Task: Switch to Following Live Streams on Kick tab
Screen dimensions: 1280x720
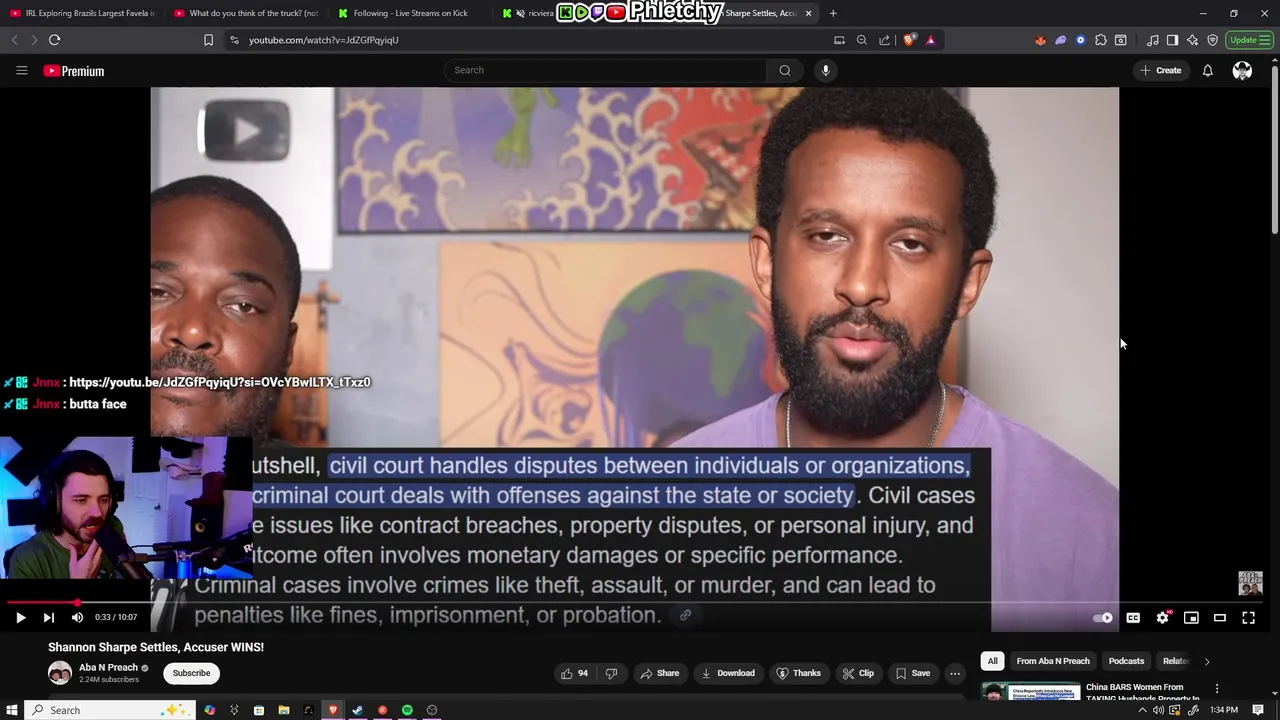Action: pos(410,13)
